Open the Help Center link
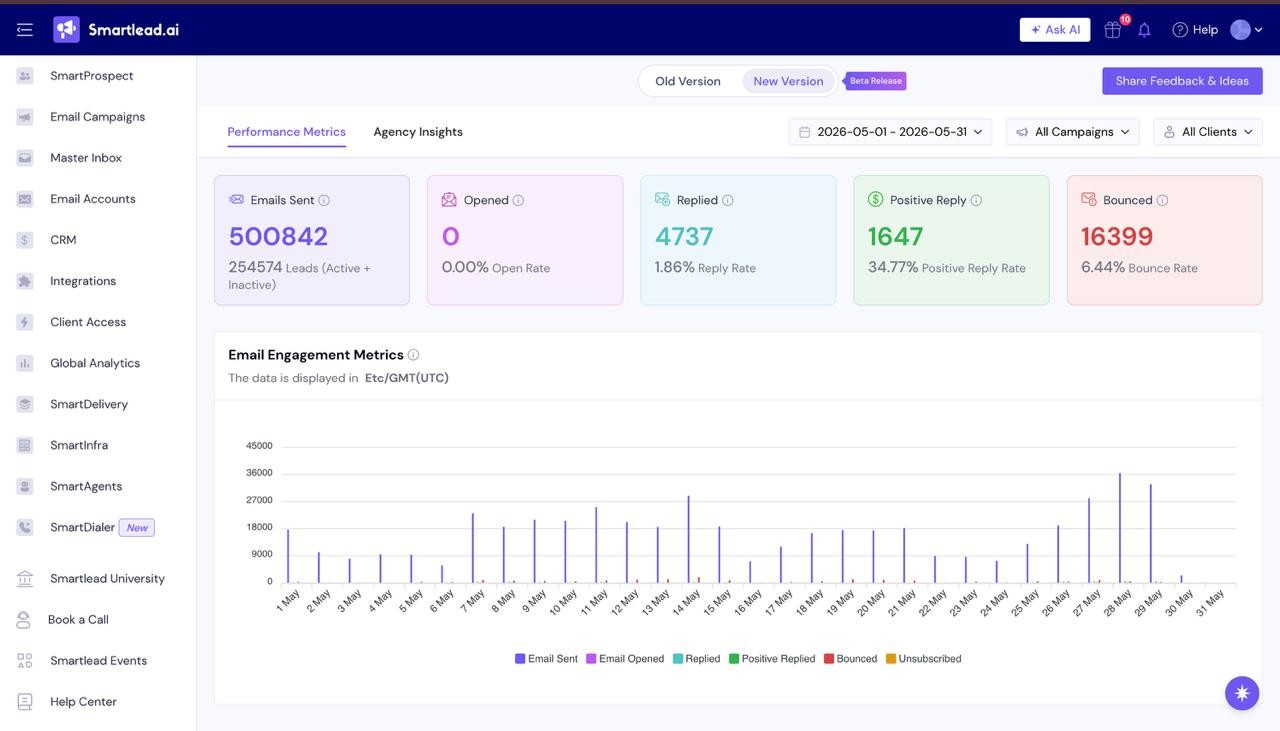1280x731 pixels. [x=83, y=702]
